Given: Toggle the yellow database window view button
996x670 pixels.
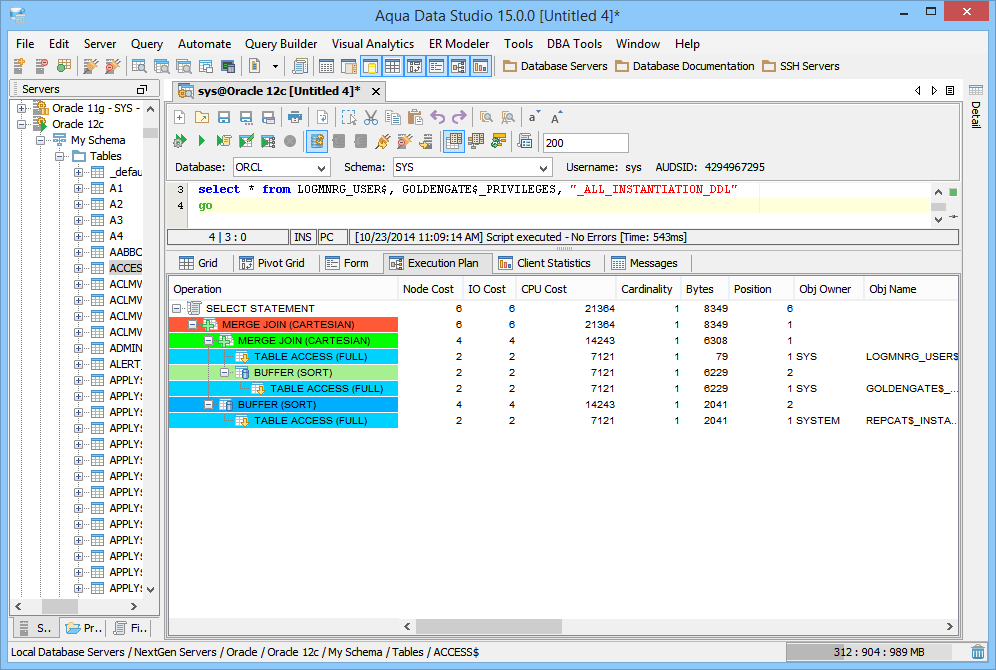Looking at the screenshot, I should [370, 66].
